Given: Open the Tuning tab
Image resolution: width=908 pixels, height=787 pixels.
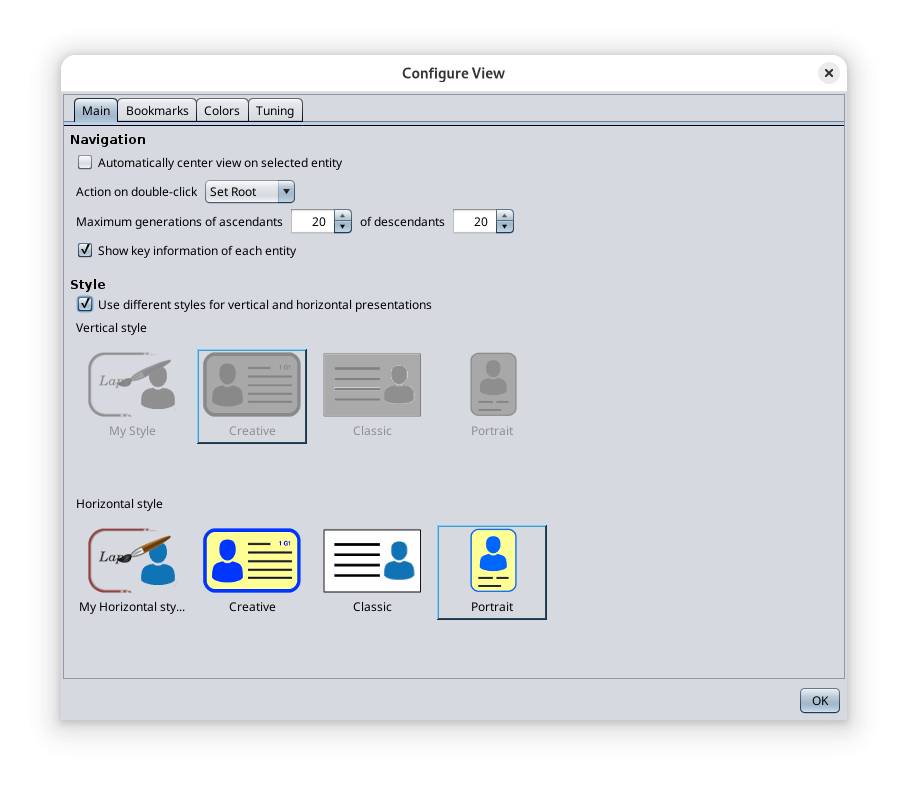Looking at the screenshot, I should (x=275, y=111).
